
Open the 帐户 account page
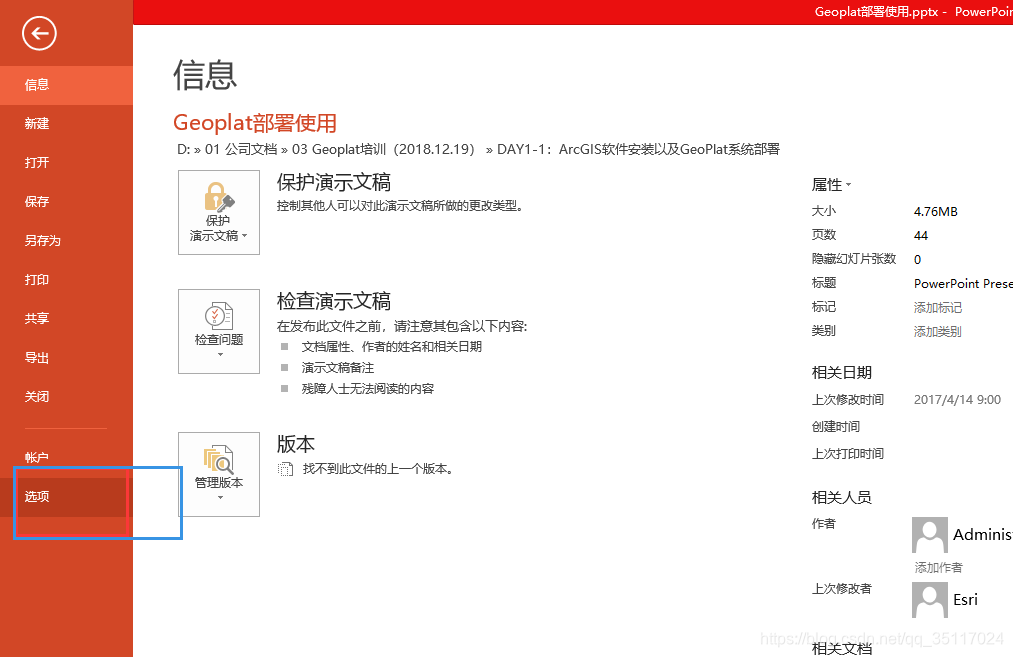point(66,457)
